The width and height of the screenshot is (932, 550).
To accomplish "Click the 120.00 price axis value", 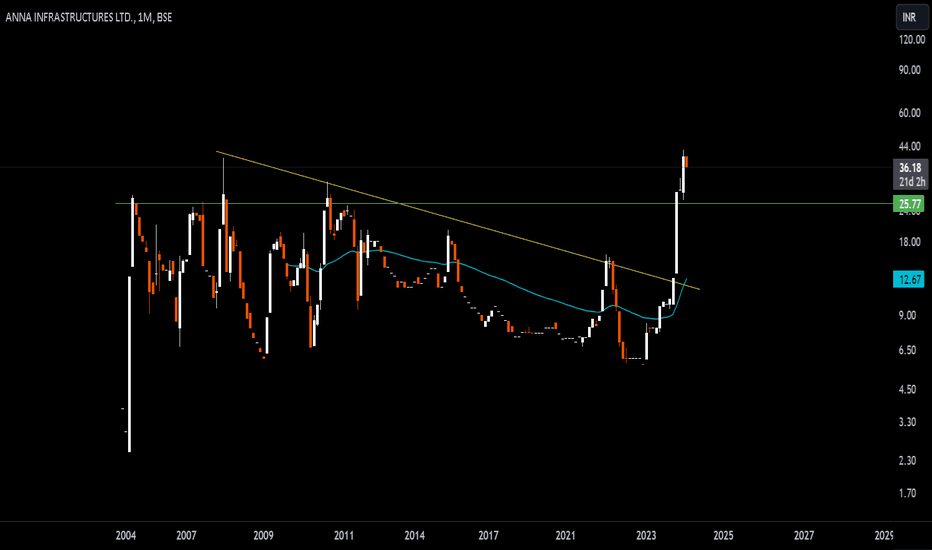I will (x=912, y=40).
